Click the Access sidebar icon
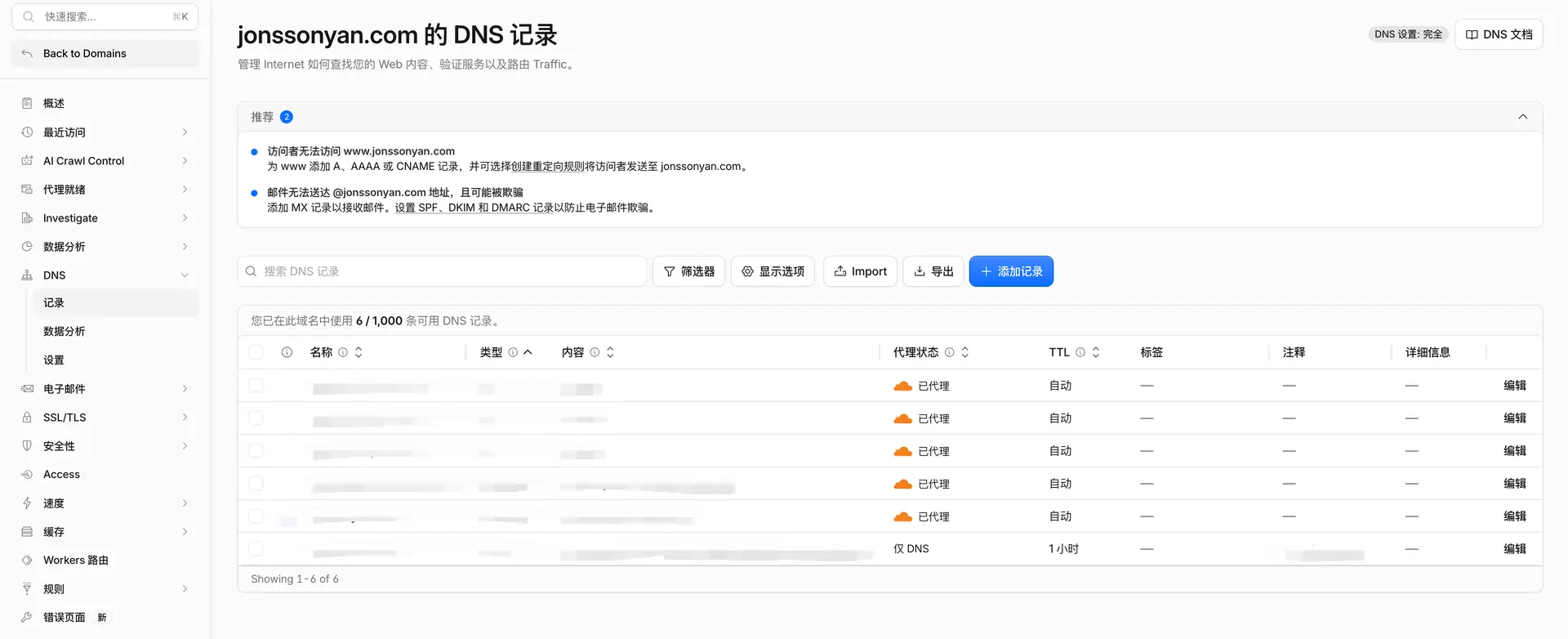The height and width of the screenshot is (639, 1568). [27, 474]
